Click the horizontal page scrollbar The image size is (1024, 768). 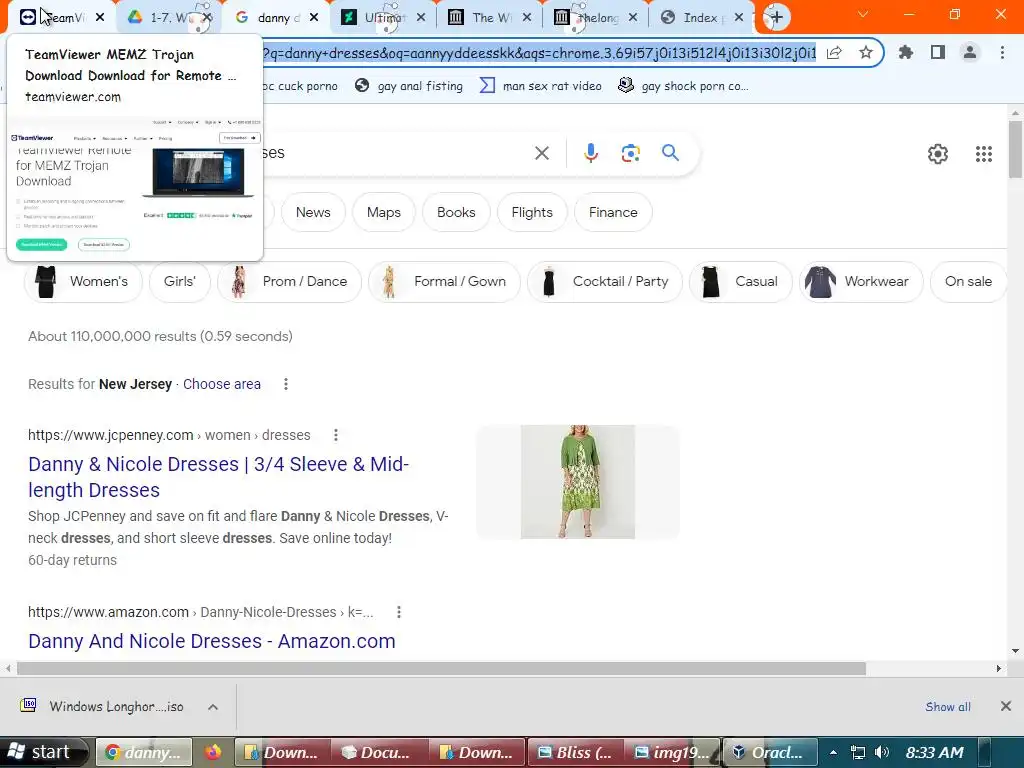pos(441,668)
